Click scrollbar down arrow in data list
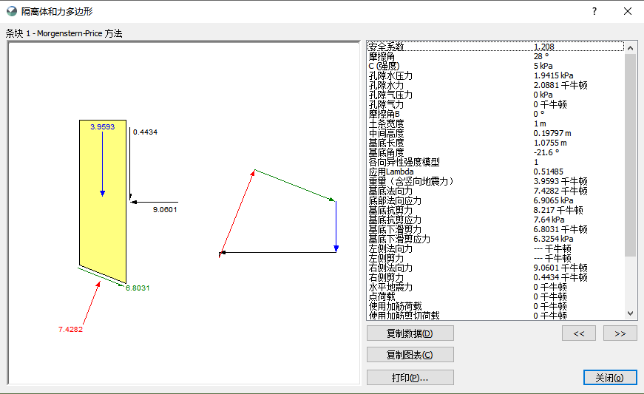 coord(630,313)
